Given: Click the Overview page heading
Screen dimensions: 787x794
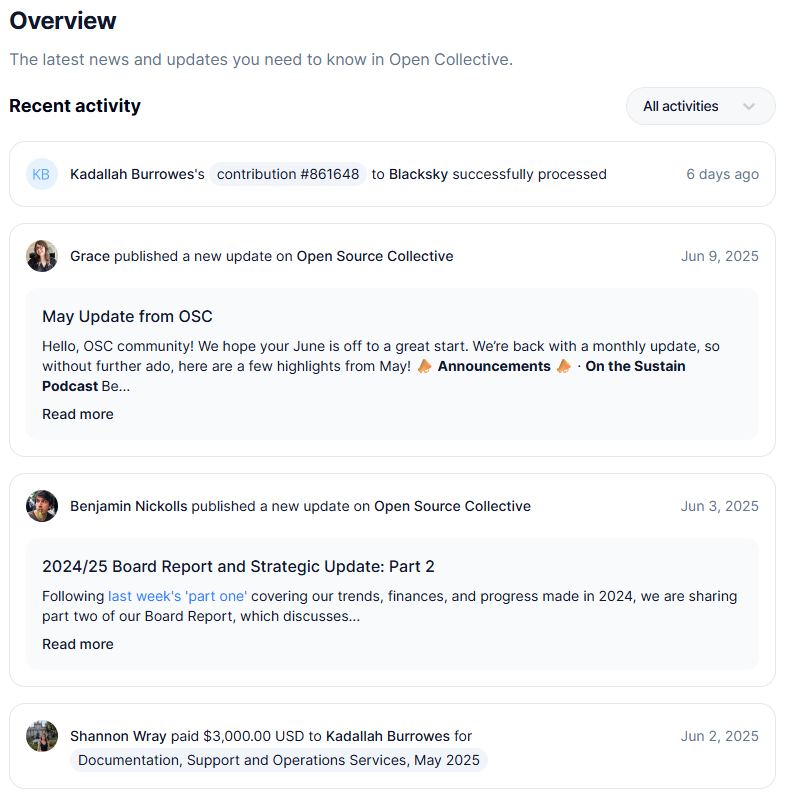Looking at the screenshot, I should tap(63, 21).
